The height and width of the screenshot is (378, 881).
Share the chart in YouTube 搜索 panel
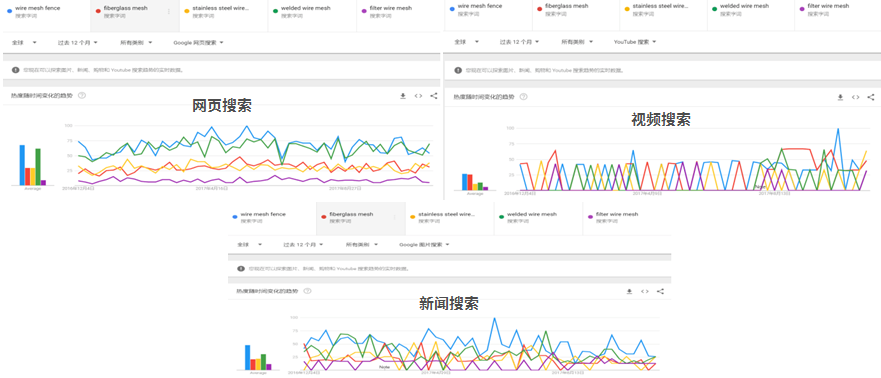(x=870, y=97)
